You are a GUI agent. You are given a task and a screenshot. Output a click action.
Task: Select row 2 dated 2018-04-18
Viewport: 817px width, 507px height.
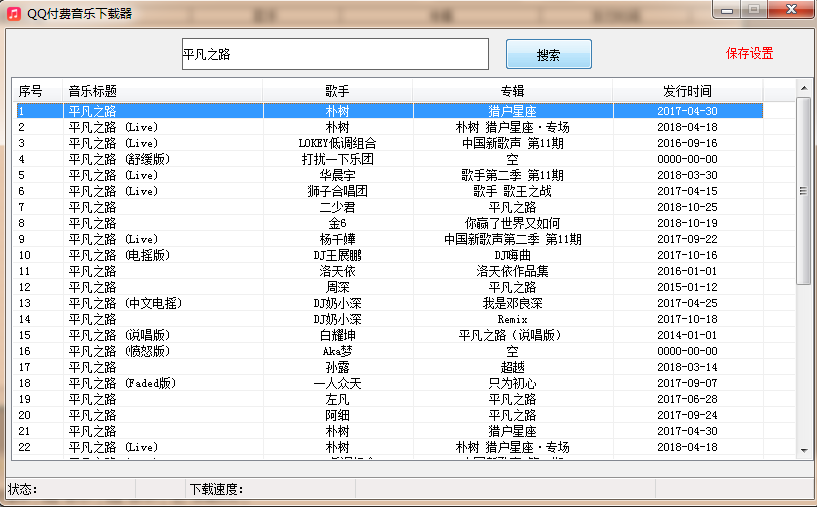coord(388,127)
